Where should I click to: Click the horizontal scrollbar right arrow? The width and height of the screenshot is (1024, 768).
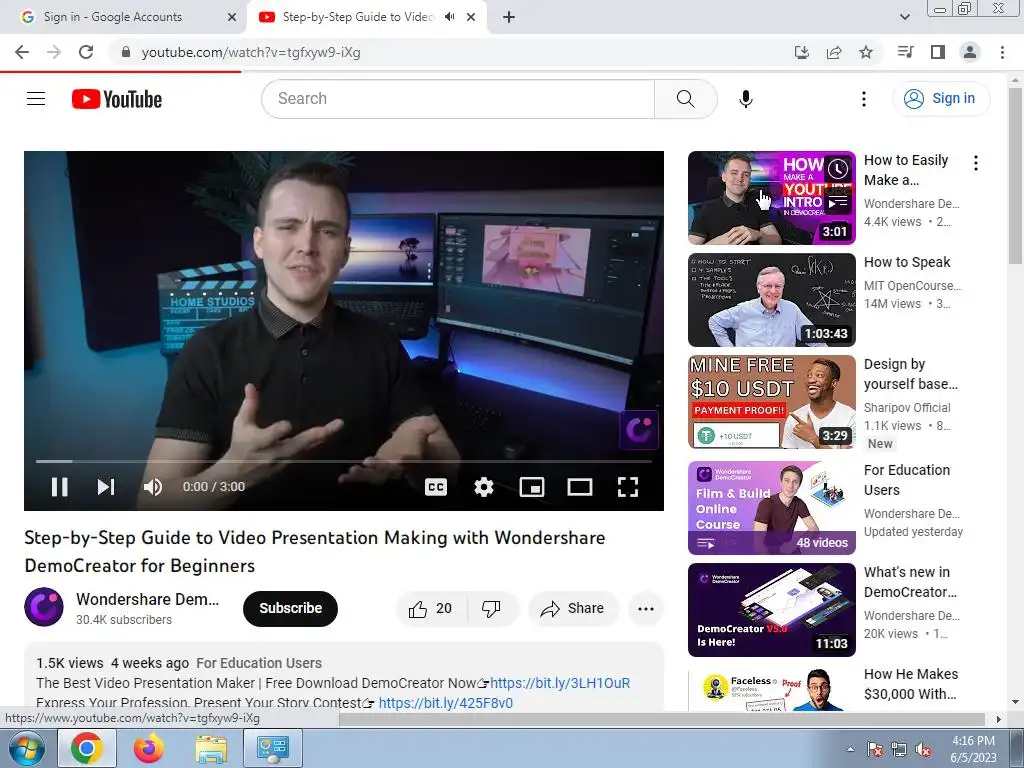tap(998, 719)
